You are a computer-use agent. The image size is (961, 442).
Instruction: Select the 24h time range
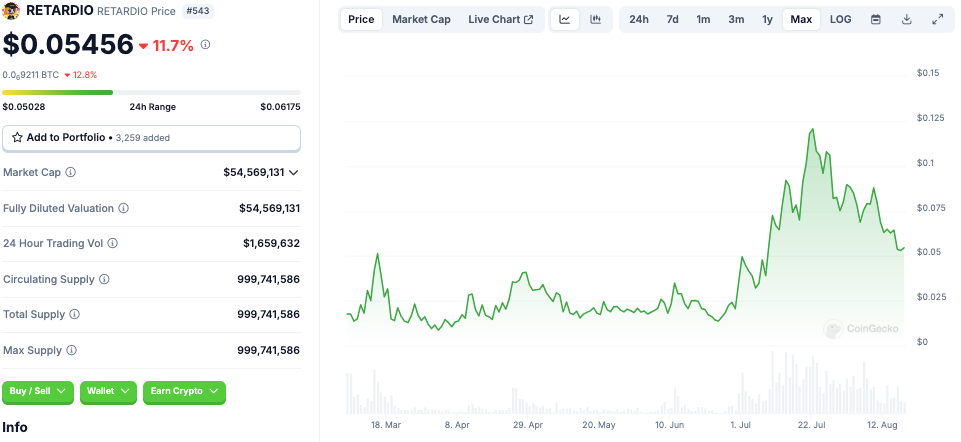(639, 20)
